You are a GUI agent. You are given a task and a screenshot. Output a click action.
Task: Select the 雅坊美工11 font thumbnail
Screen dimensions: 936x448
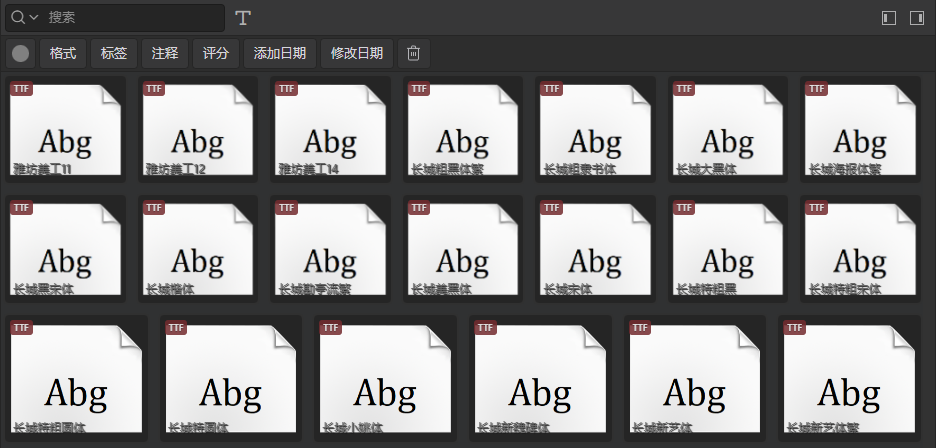pos(66,129)
